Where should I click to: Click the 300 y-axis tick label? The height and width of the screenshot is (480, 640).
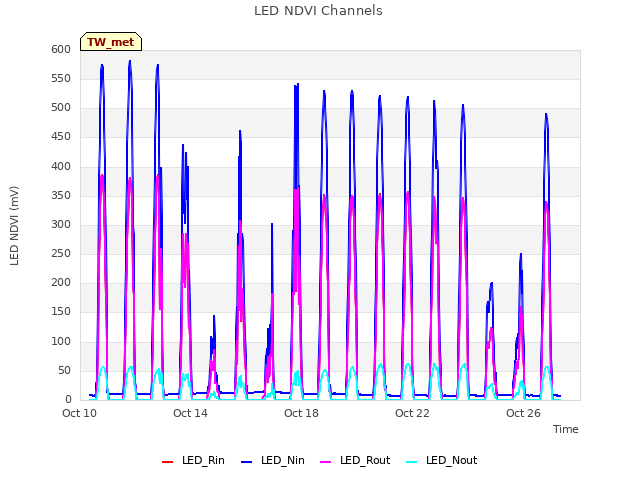[x=61, y=224]
